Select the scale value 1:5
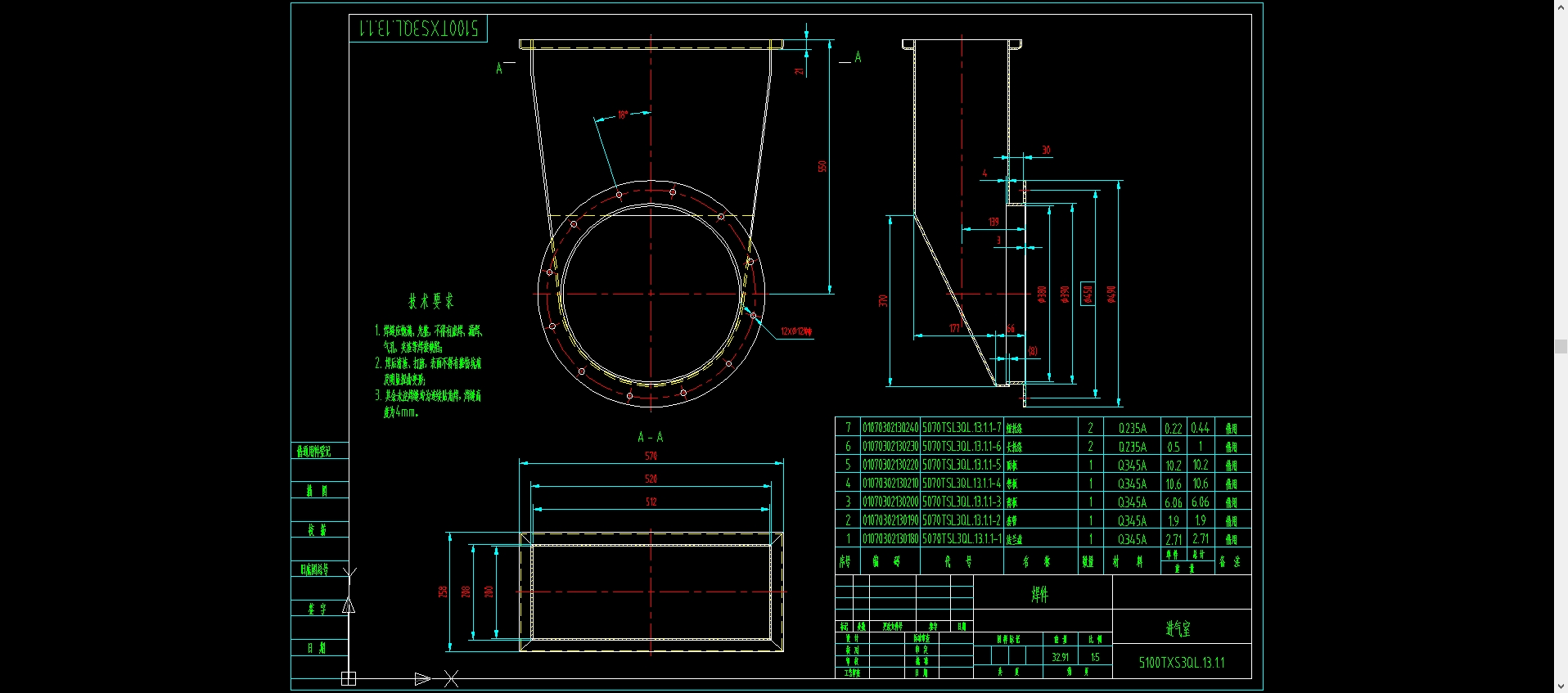The height and width of the screenshot is (693, 1568). point(1095,657)
